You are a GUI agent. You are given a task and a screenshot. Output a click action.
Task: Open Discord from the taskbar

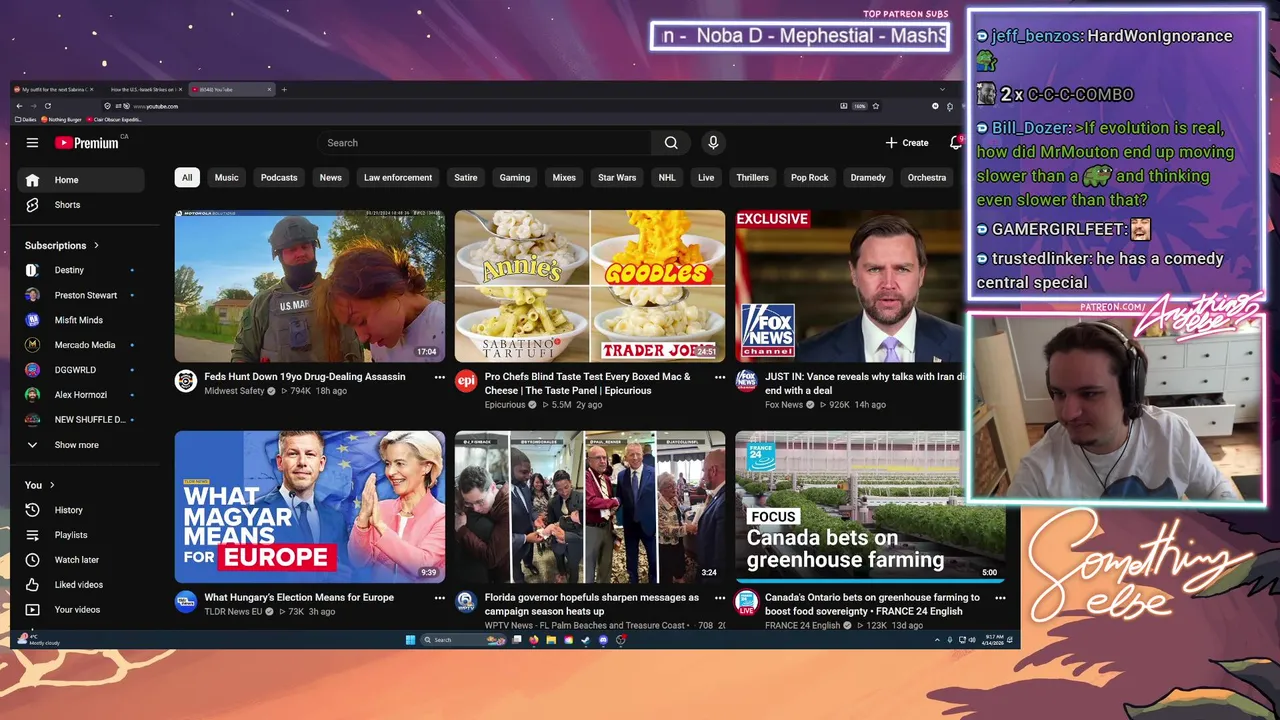(x=603, y=640)
